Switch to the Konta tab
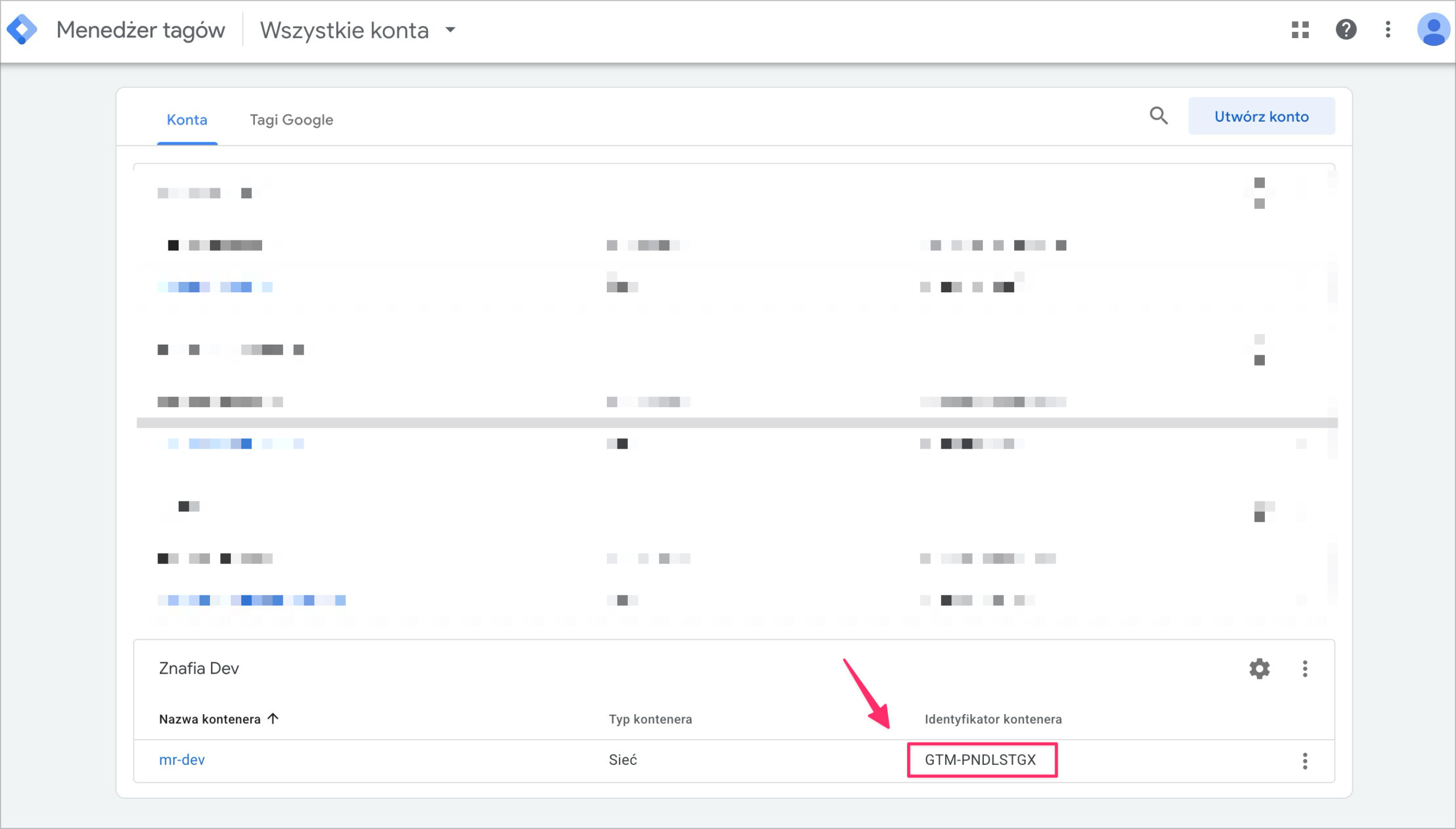The height and width of the screenshot is (829, 1456). [187, 119]
